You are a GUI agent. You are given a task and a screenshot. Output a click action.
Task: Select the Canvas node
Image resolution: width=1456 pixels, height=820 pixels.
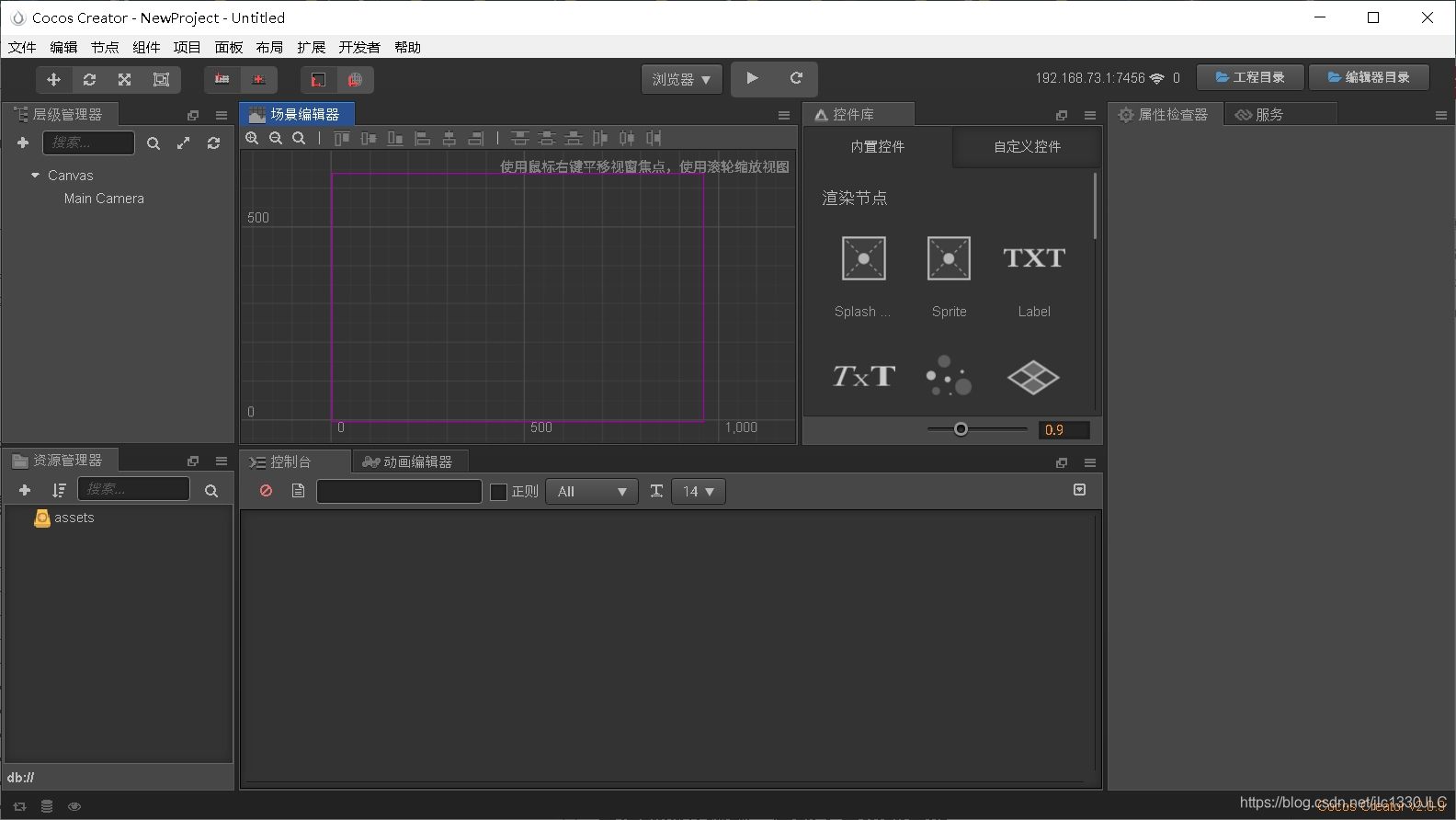71,176
